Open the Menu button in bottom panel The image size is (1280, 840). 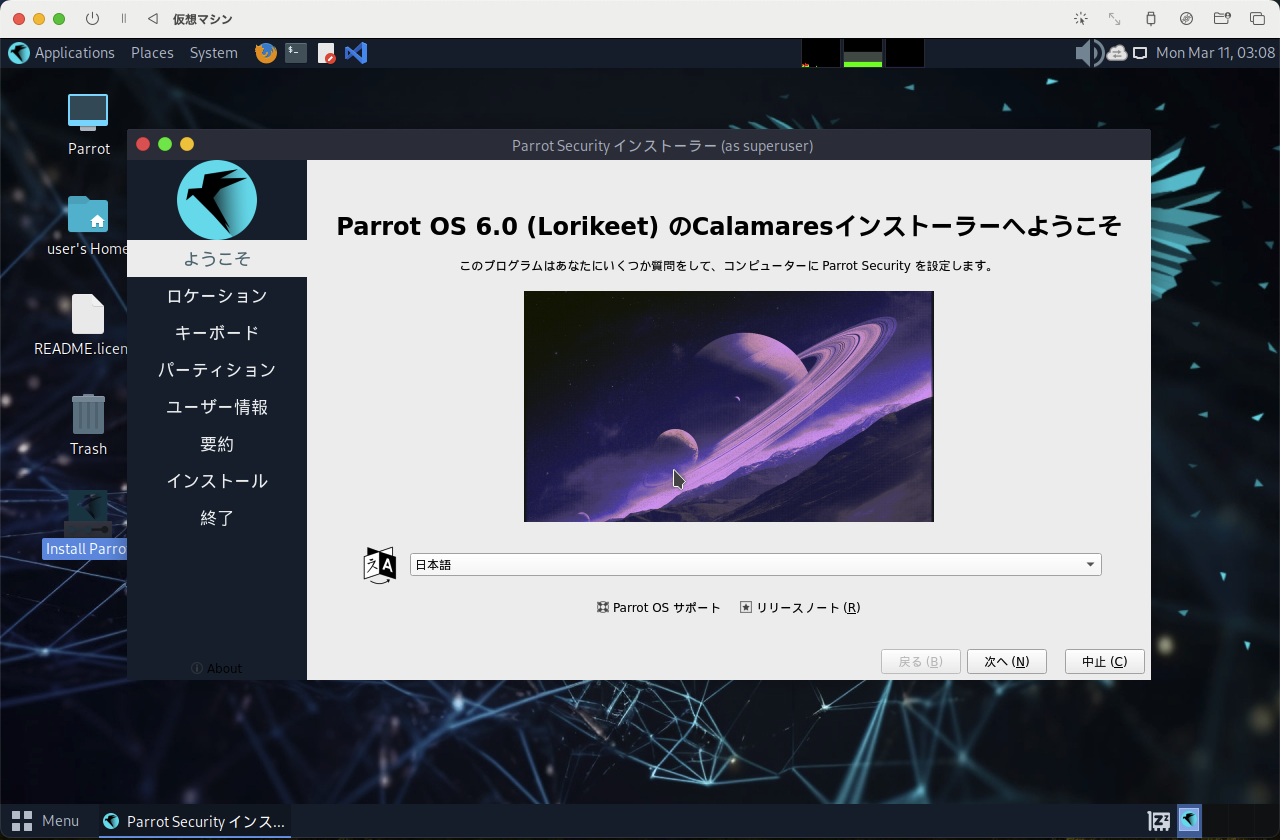pos(45,821)
